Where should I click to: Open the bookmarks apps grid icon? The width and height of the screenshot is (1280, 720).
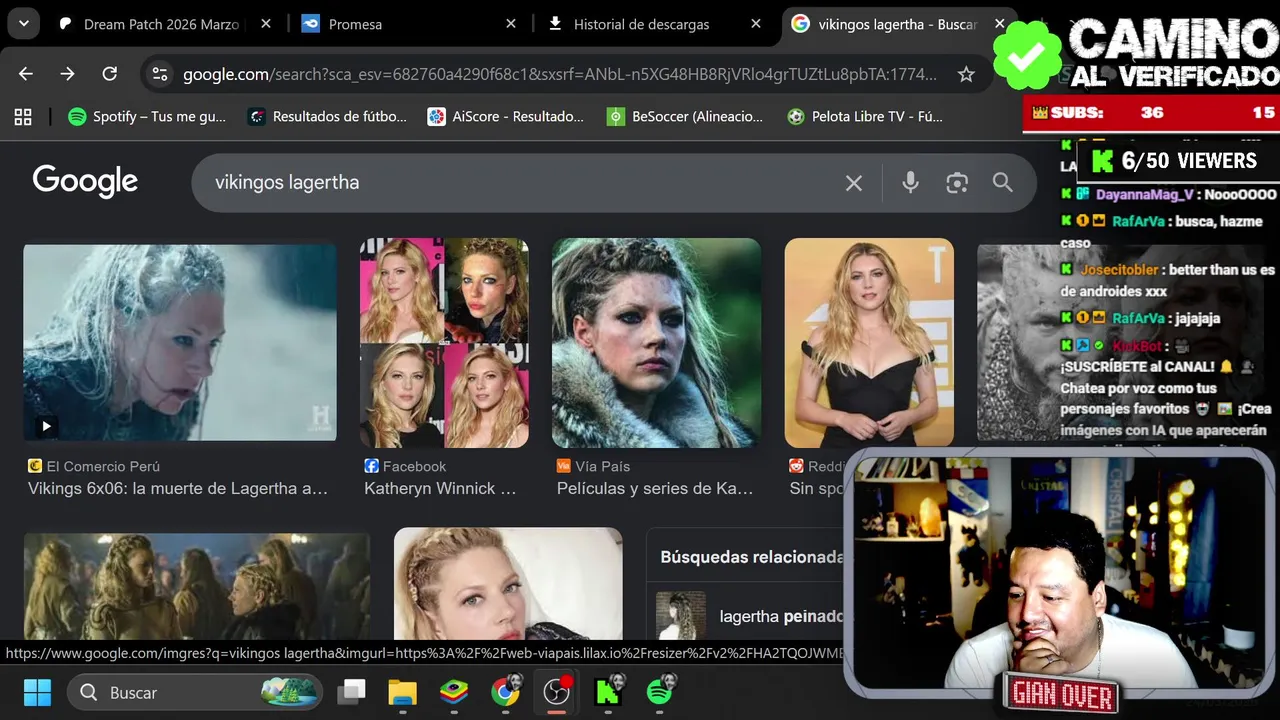(x=23, y=117)
